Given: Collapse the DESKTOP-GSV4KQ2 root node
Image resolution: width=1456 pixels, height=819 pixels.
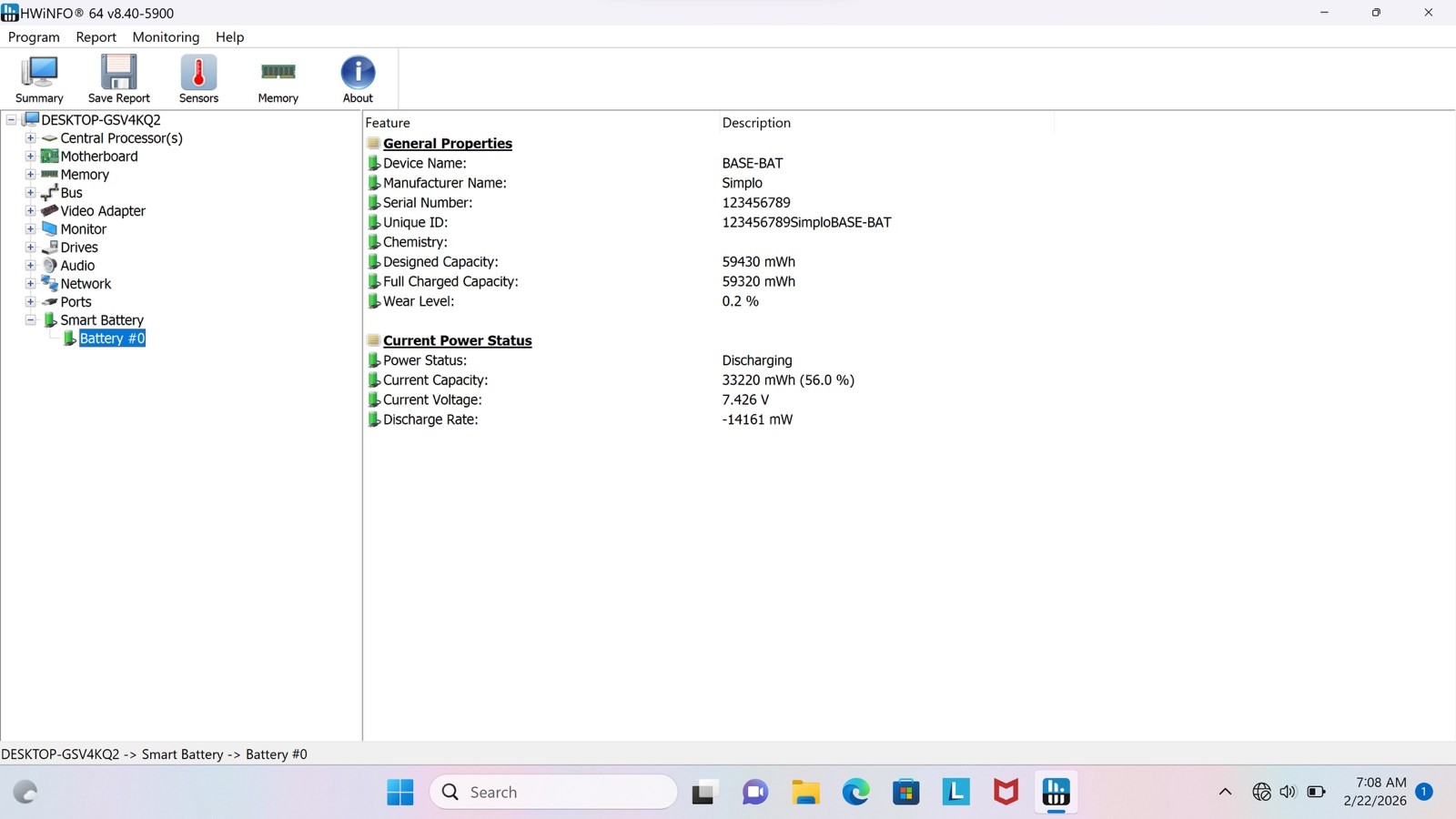Looking at the screenshot, I should (11, 119).
